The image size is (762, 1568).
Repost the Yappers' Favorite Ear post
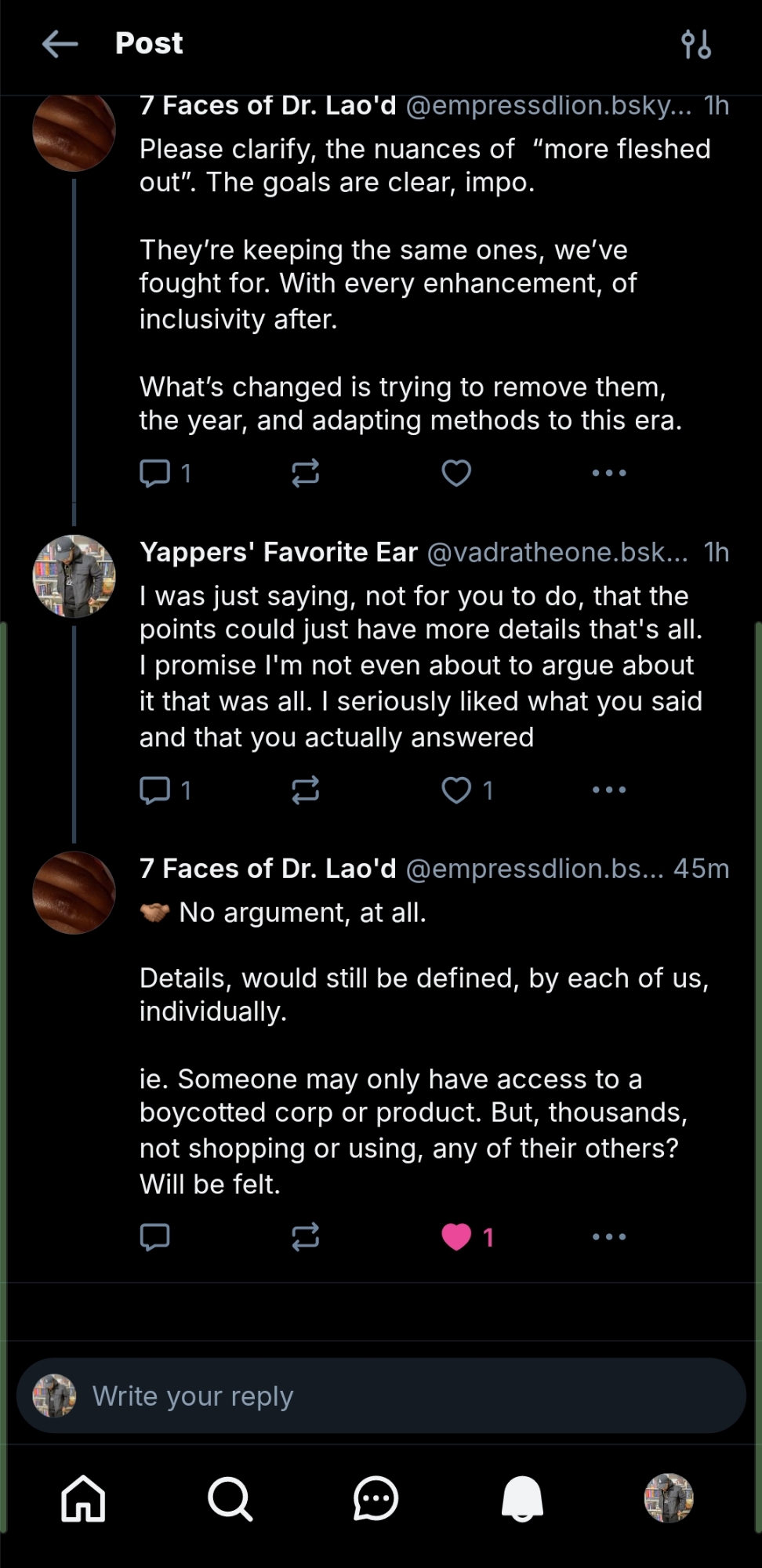[x=305, y=789]
